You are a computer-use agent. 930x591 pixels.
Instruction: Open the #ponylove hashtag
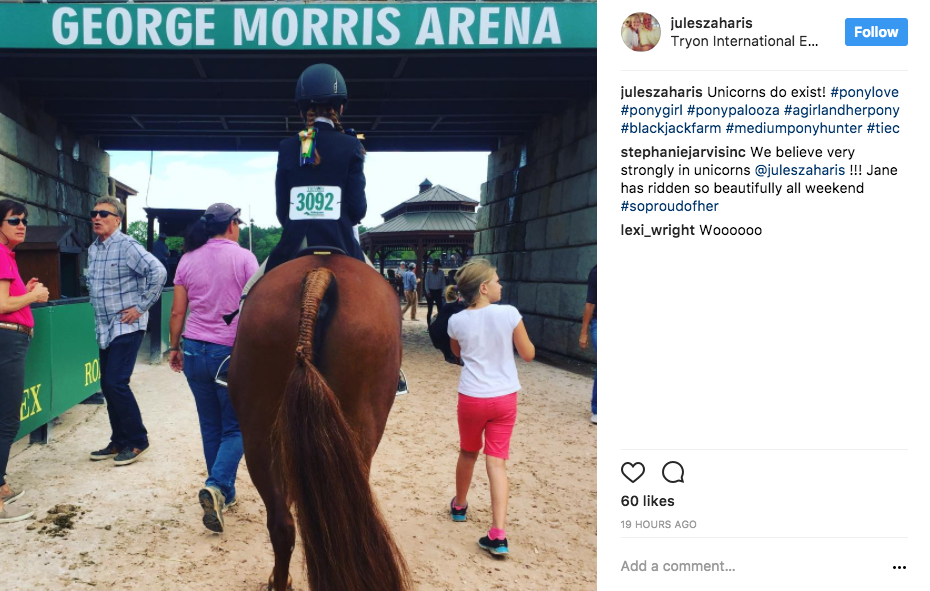click(864, 93)
